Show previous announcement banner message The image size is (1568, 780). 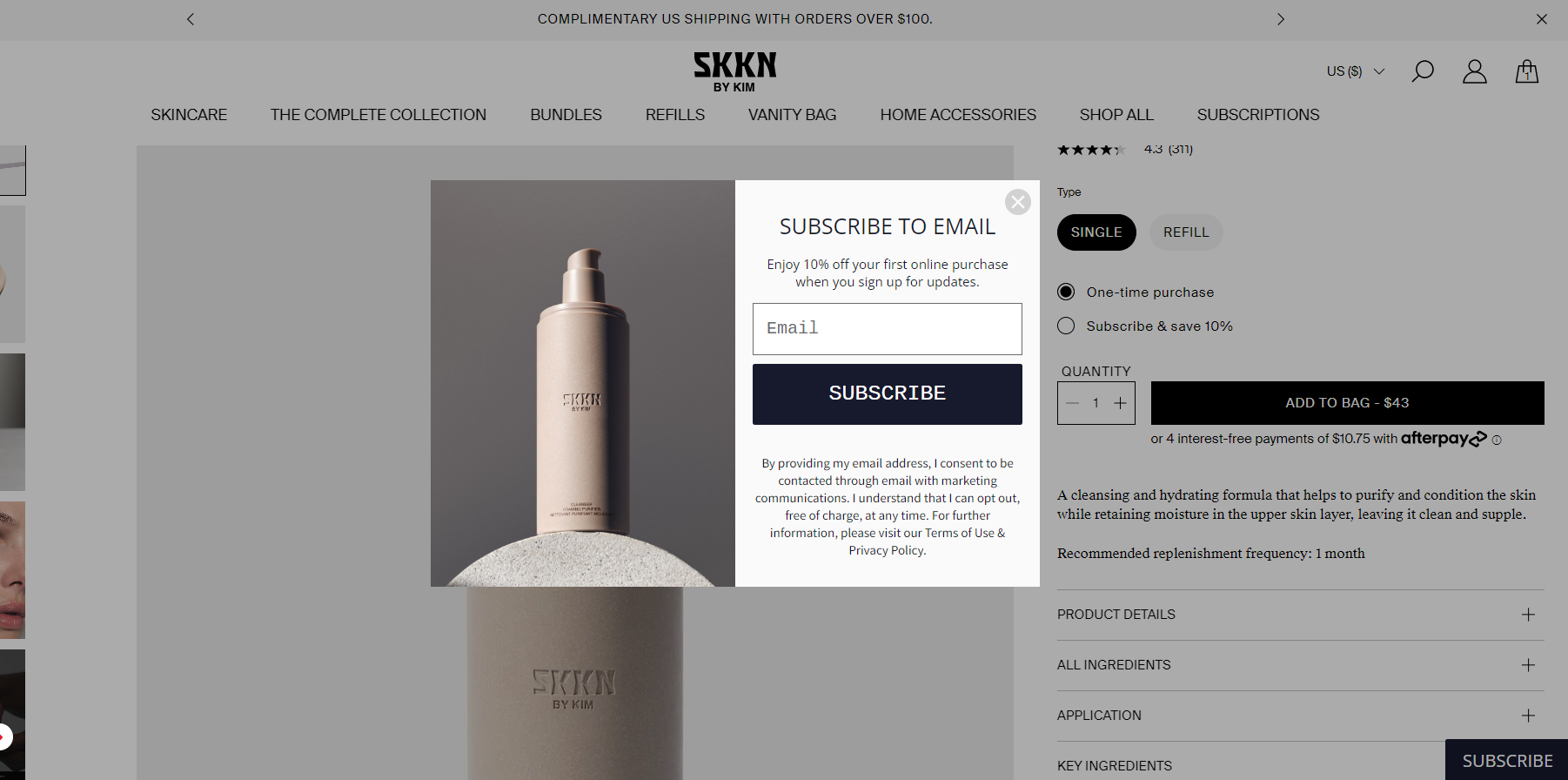click(191, 19)
